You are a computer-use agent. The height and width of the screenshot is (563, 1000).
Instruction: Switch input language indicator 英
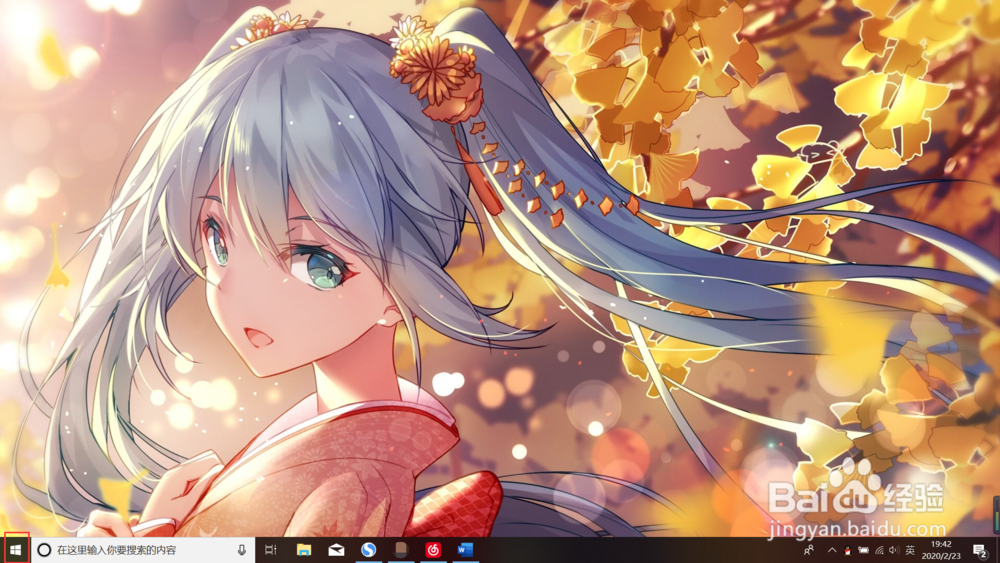point(910,550)
